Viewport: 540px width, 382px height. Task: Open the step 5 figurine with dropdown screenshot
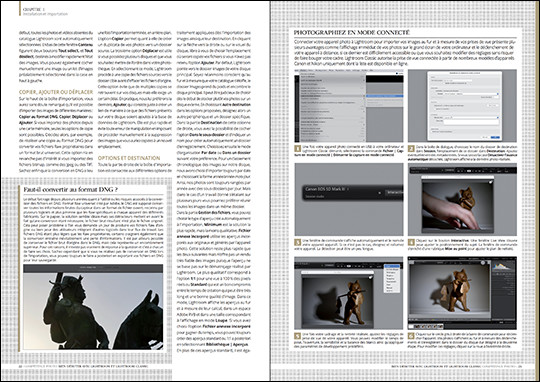click(349, 293)
